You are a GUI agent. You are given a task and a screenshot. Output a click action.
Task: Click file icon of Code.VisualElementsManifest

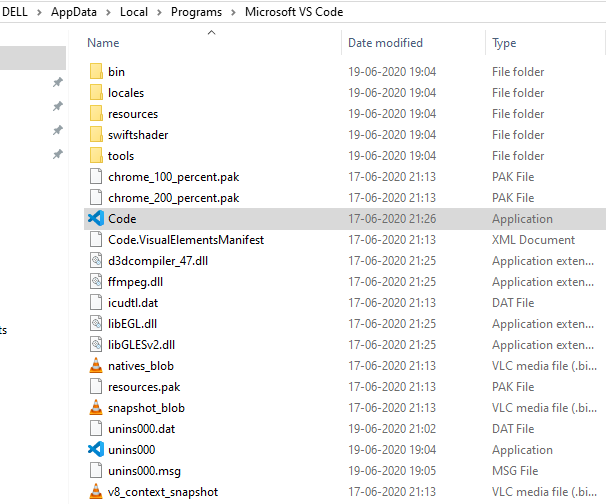click(x=96, y=240)
